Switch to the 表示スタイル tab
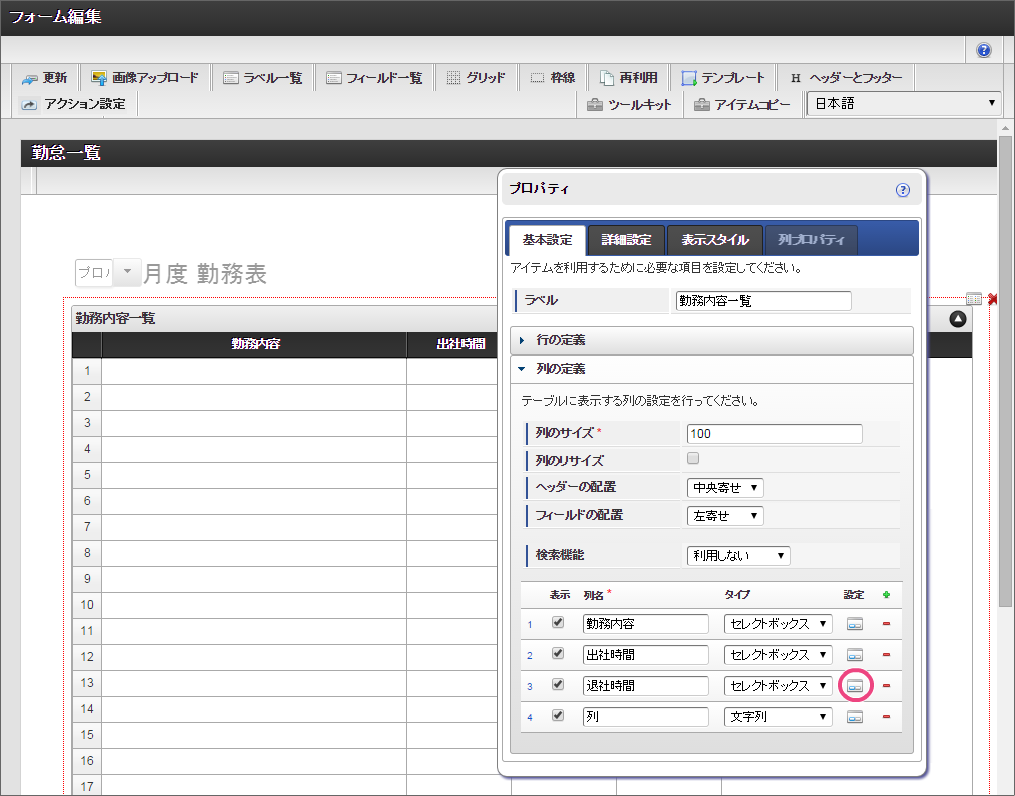This screenshot has height=796, width=1015. click(x=714, y=240)
